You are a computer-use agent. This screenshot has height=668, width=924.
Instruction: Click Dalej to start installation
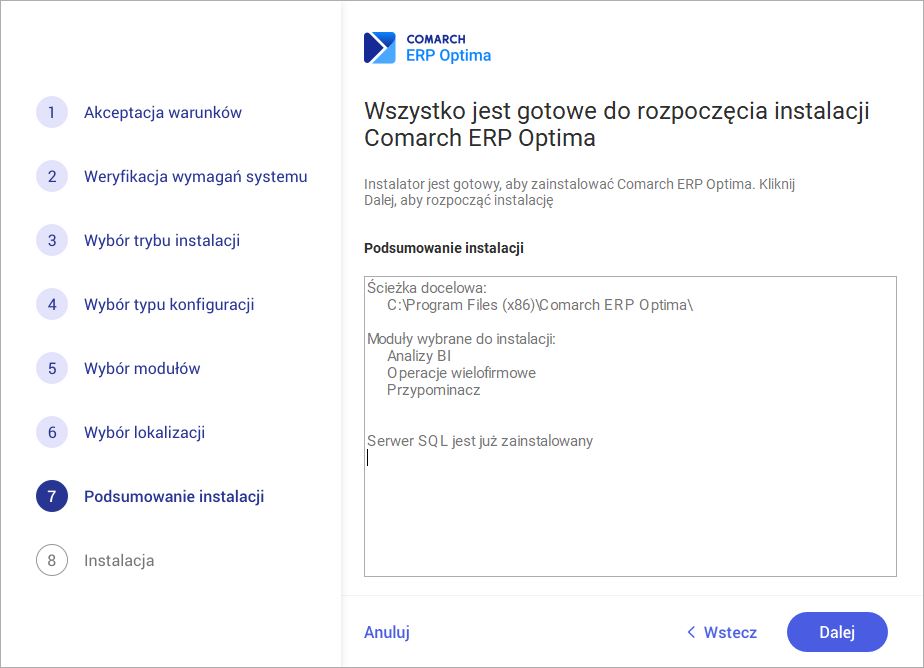tap(837, 632)
